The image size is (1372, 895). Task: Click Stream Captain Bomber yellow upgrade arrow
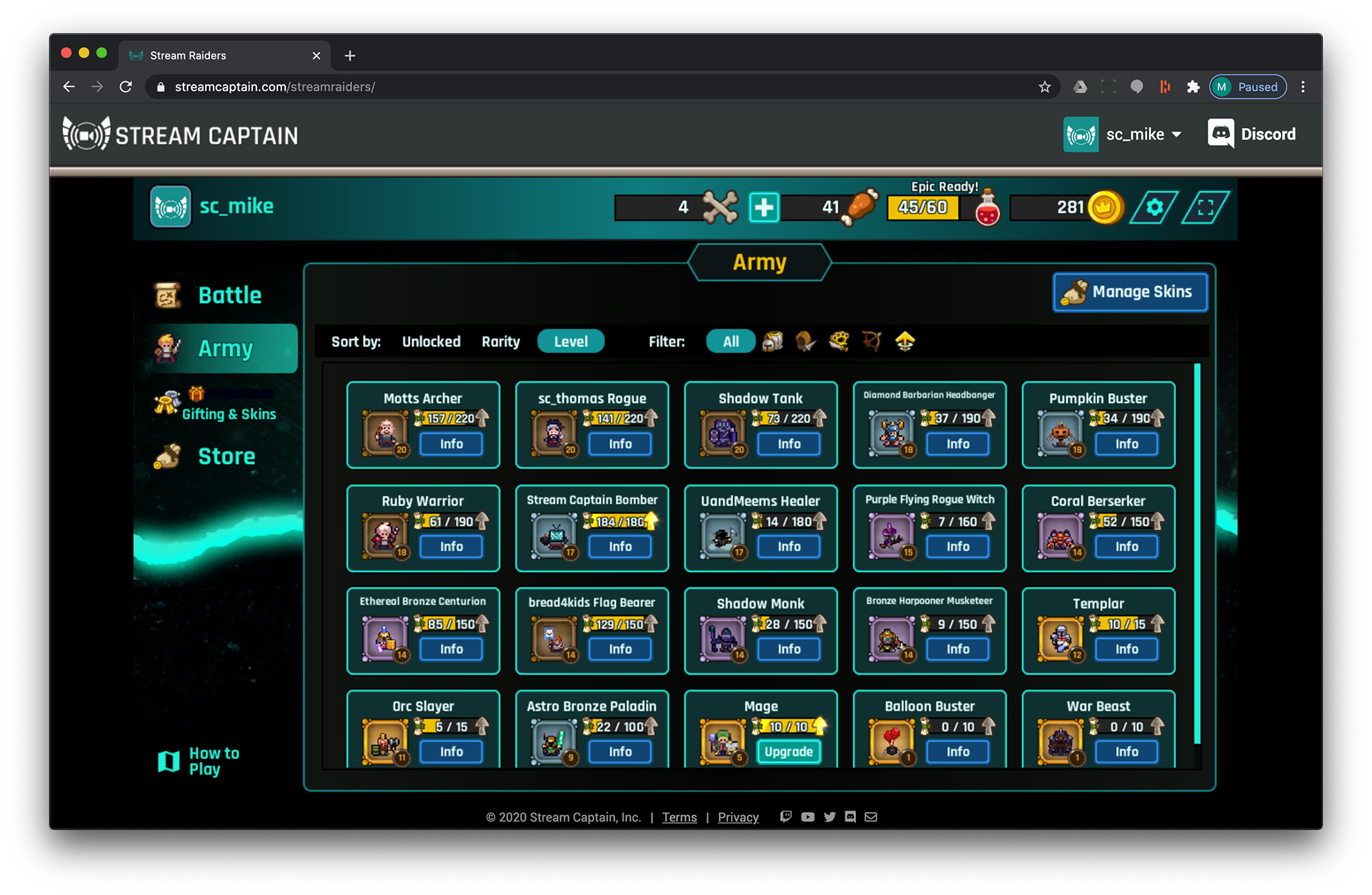pyautogui.click(x=651, y=521)
